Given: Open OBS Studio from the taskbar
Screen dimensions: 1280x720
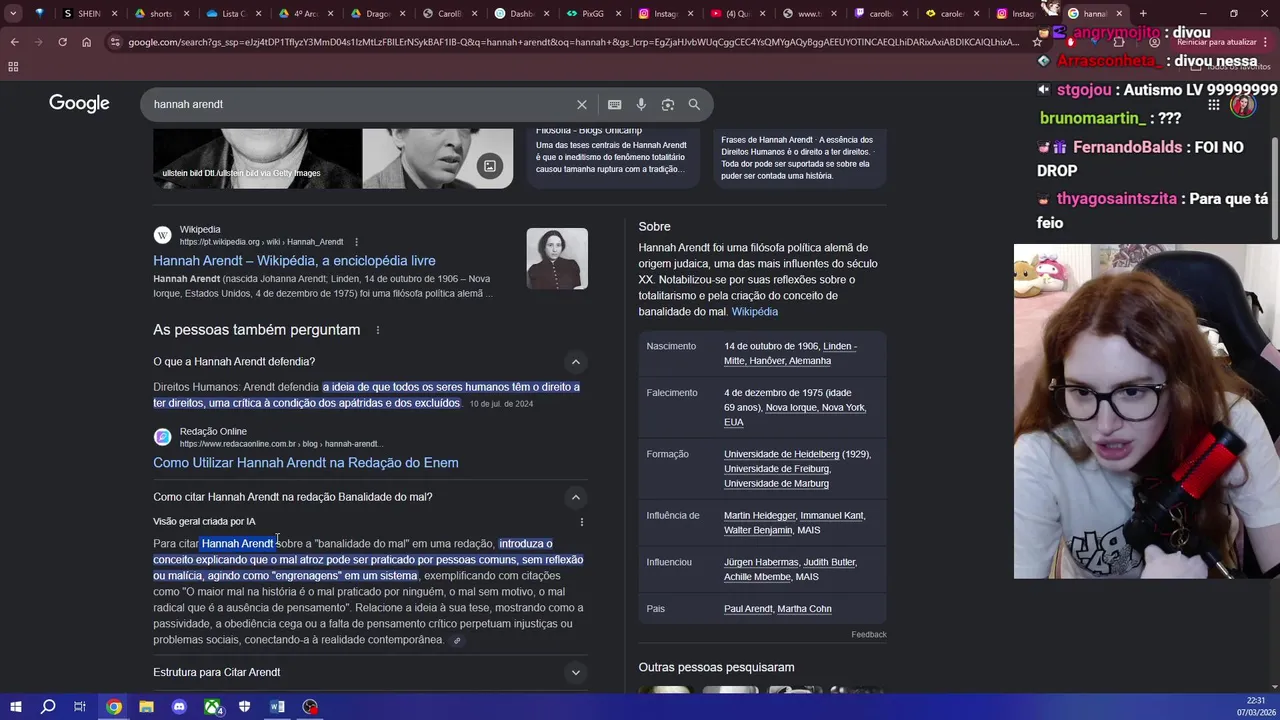Looking at the screenshot, I should [310, 707].
